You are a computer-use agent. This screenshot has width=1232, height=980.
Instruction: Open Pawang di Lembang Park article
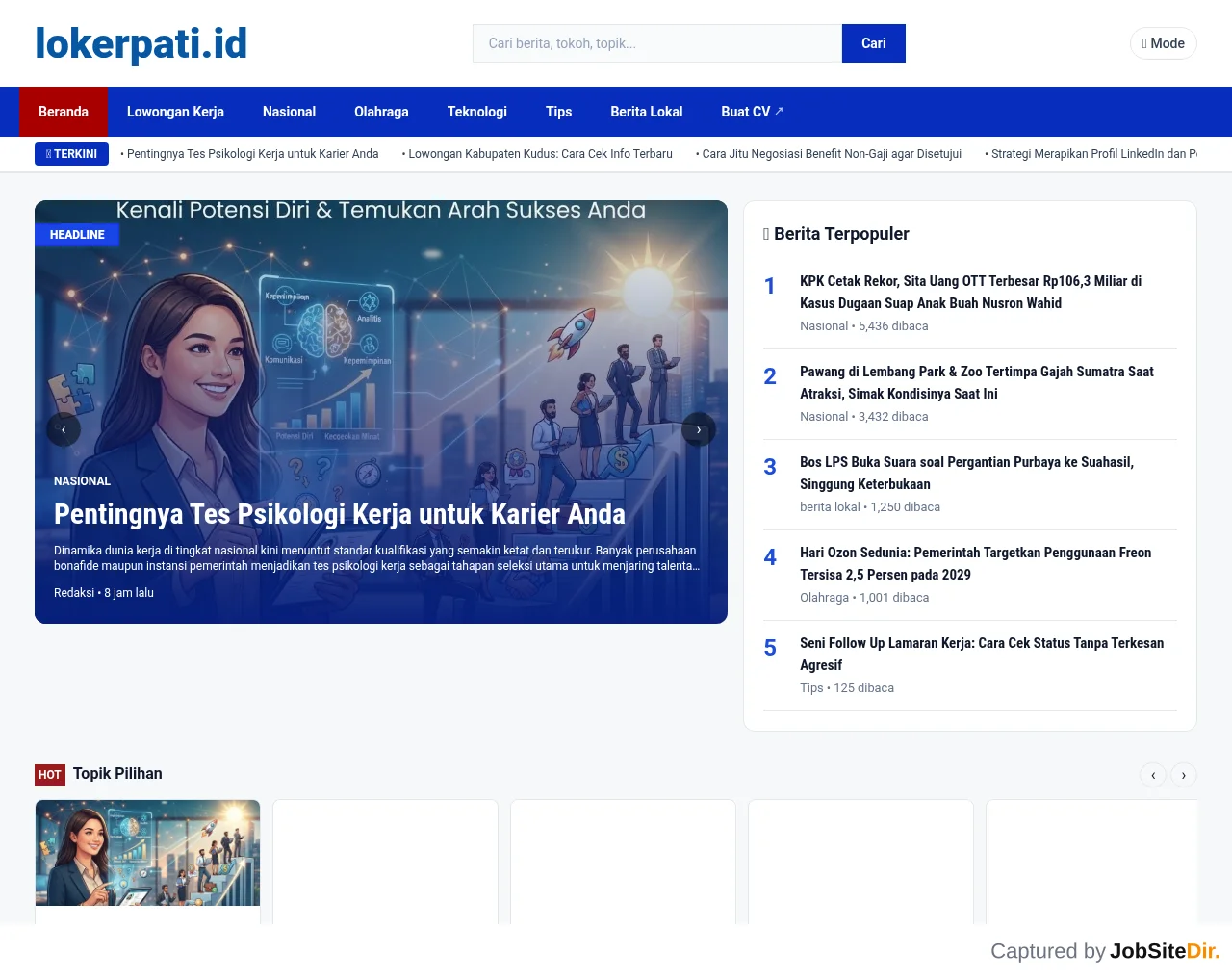(x=977, y=382)
